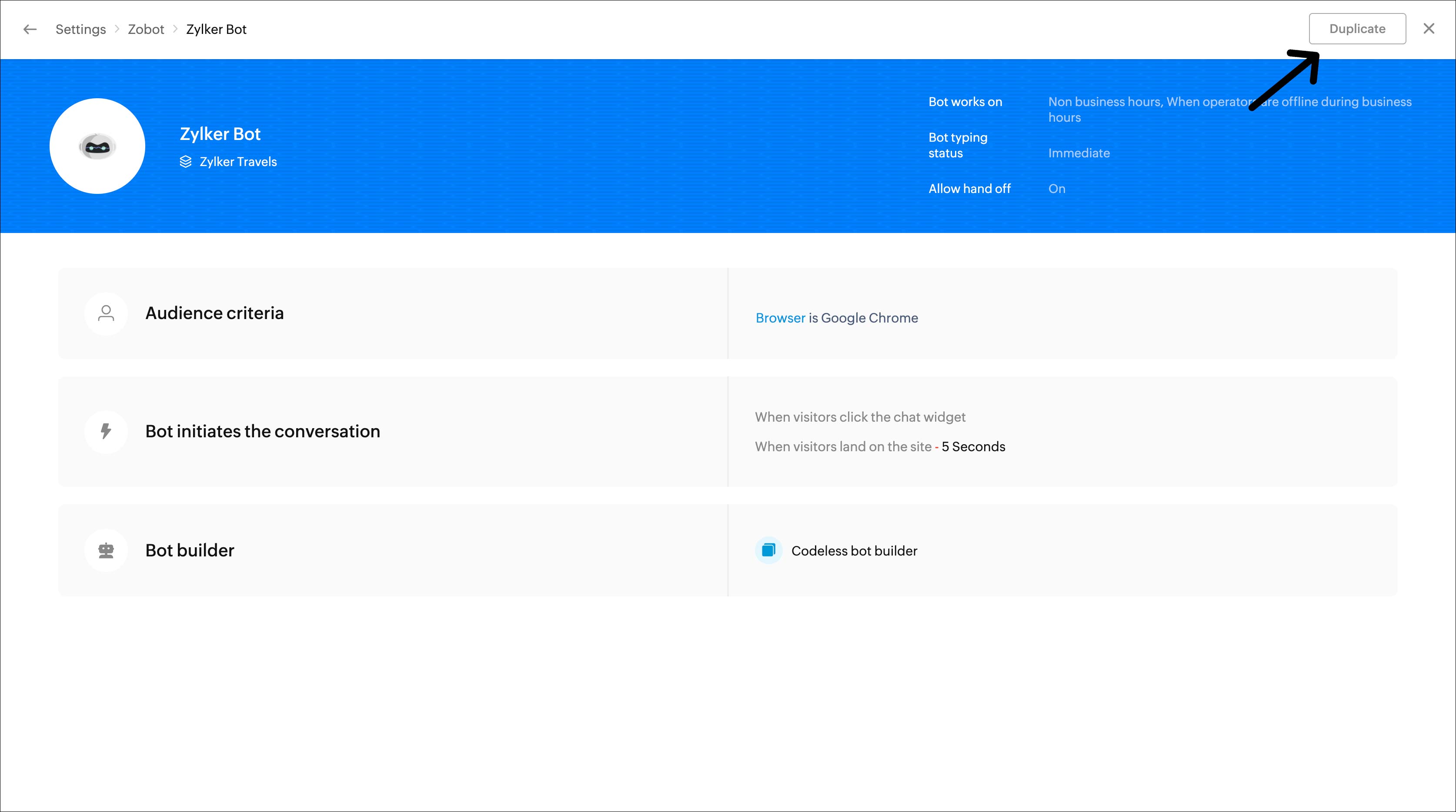
Task: Click the Audience criteria person icon
Action: (106, 313)
